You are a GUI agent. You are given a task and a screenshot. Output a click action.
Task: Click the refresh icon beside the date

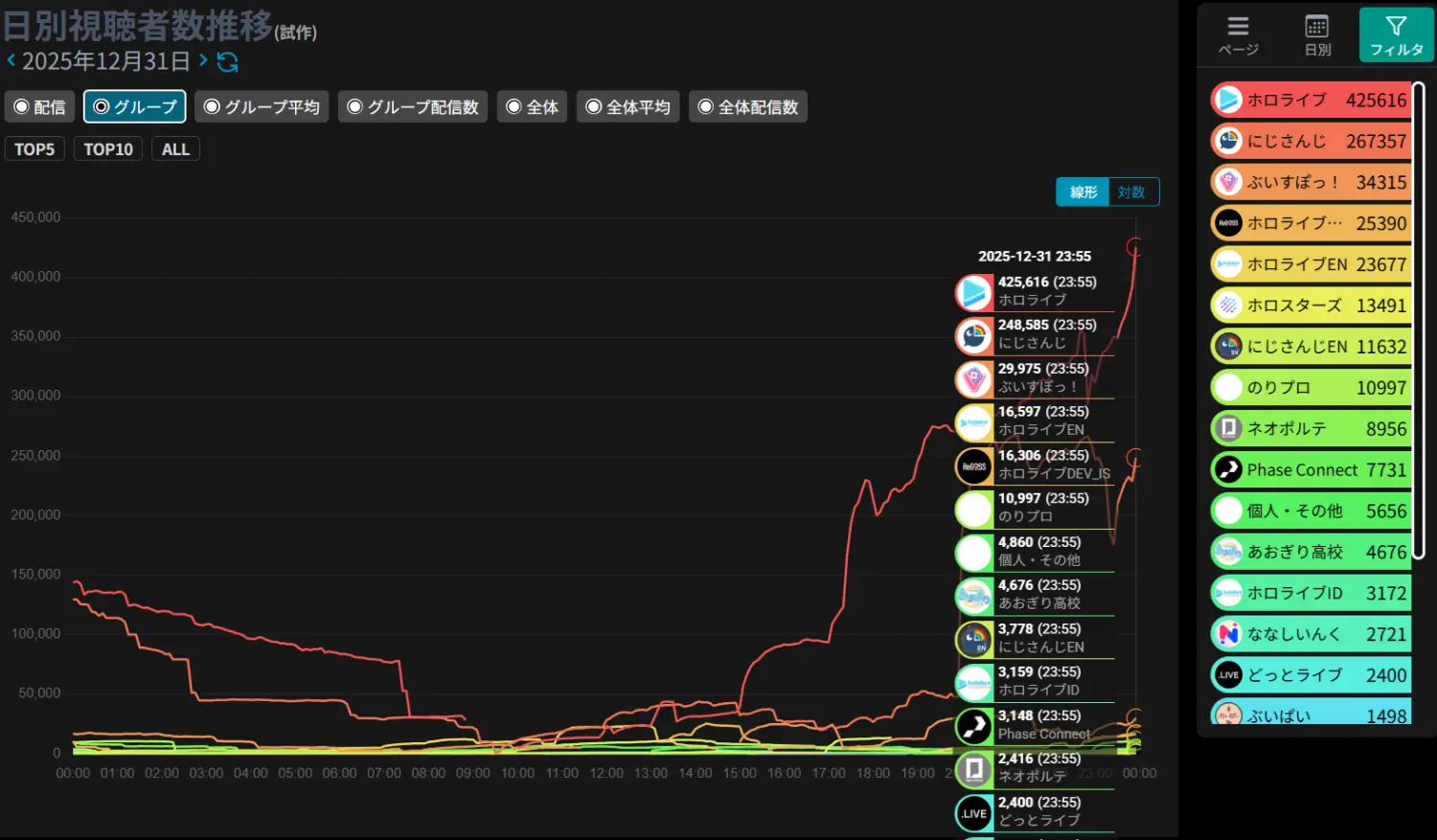point(227,62)
